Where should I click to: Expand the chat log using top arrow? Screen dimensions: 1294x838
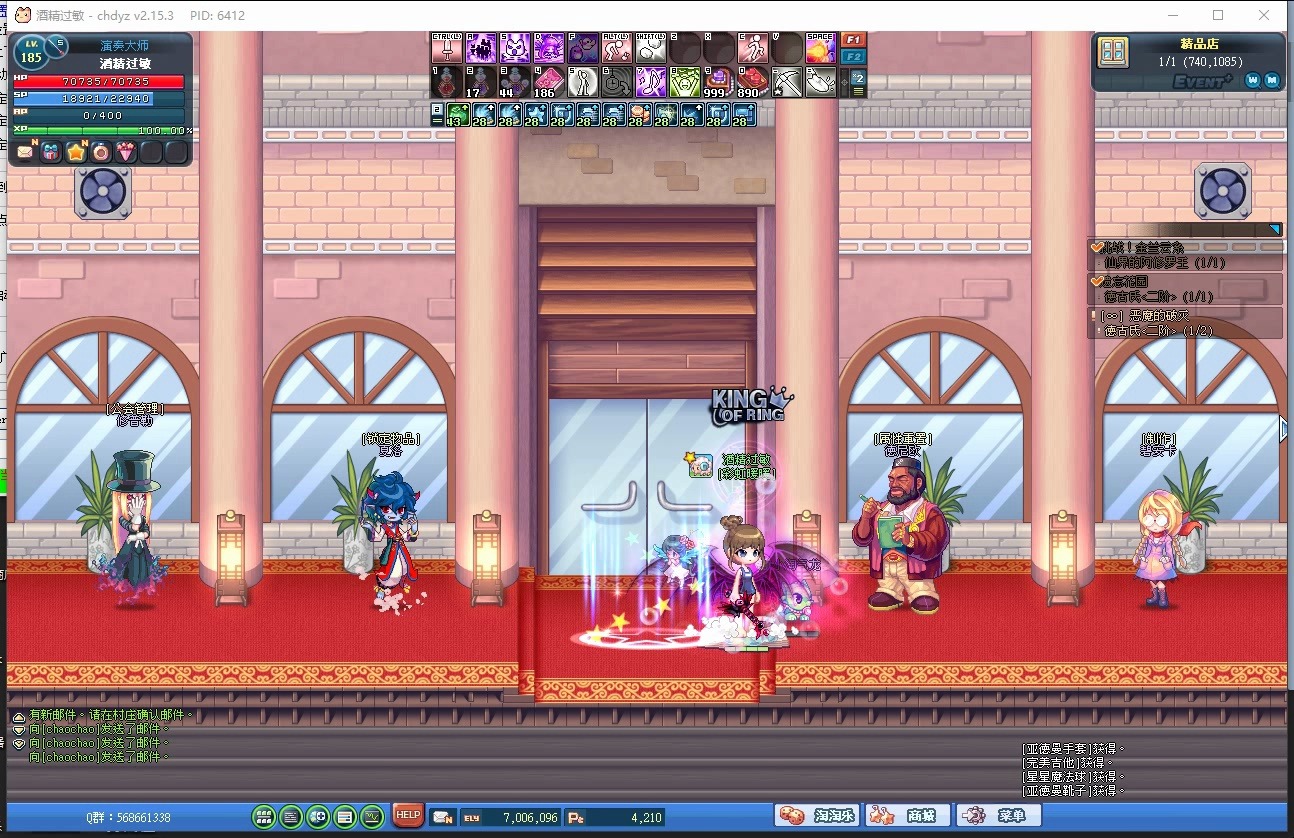click(18, 717)
